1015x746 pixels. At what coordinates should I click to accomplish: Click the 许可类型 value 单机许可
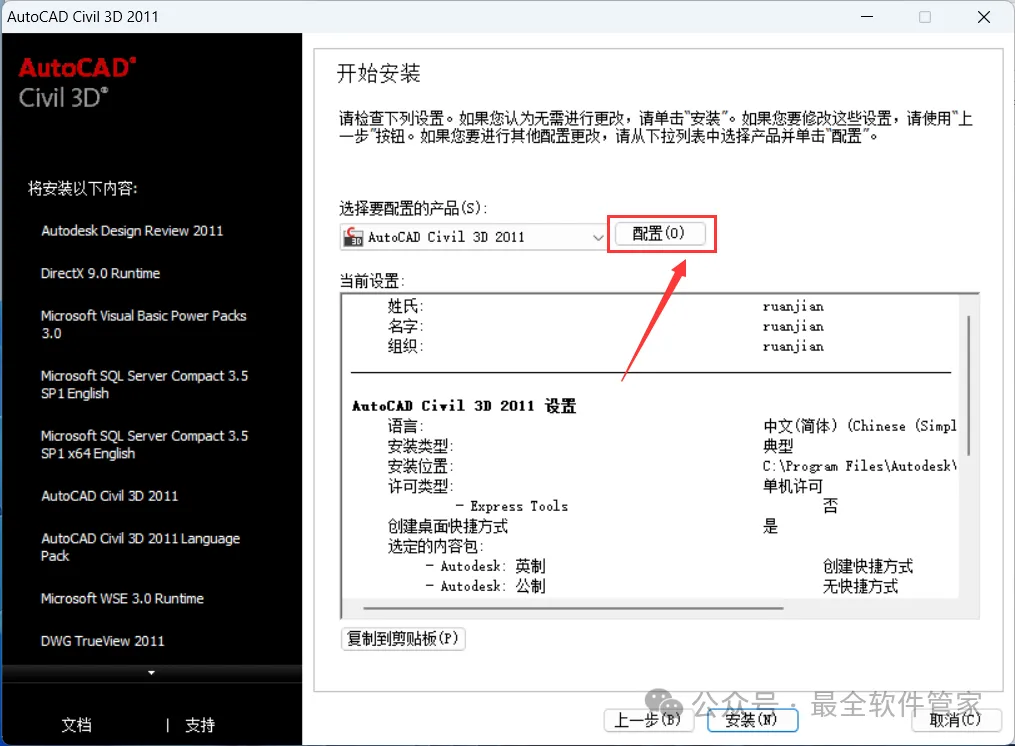(793, 486)
